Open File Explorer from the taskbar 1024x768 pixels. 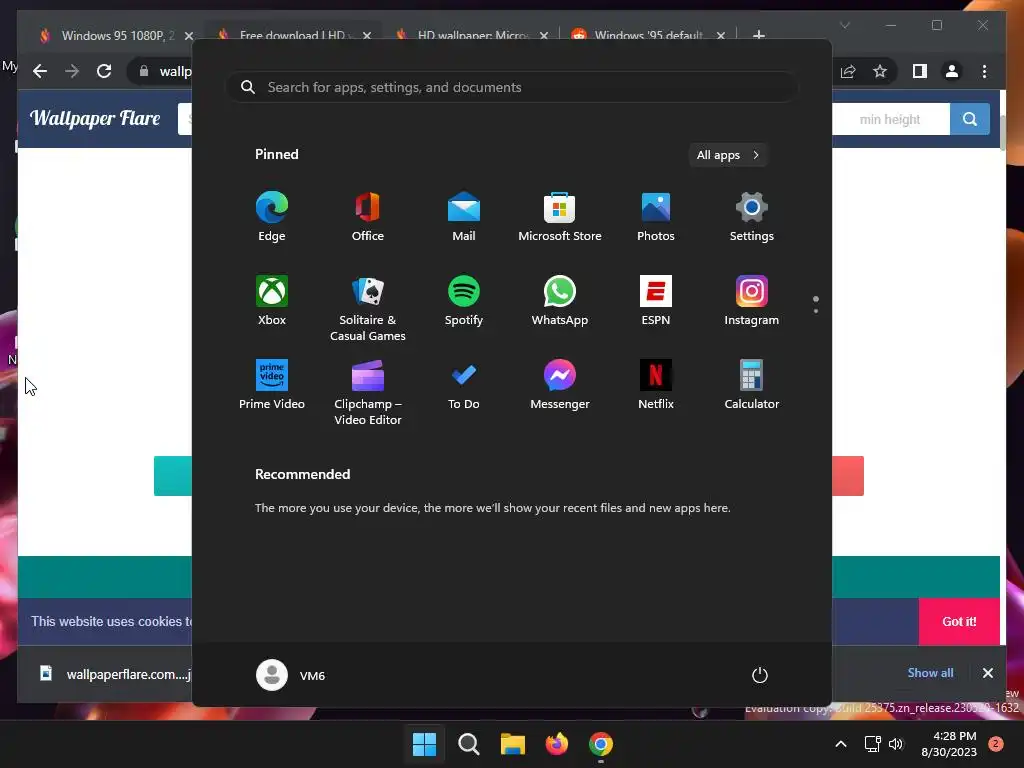click(x=513, y=744)
